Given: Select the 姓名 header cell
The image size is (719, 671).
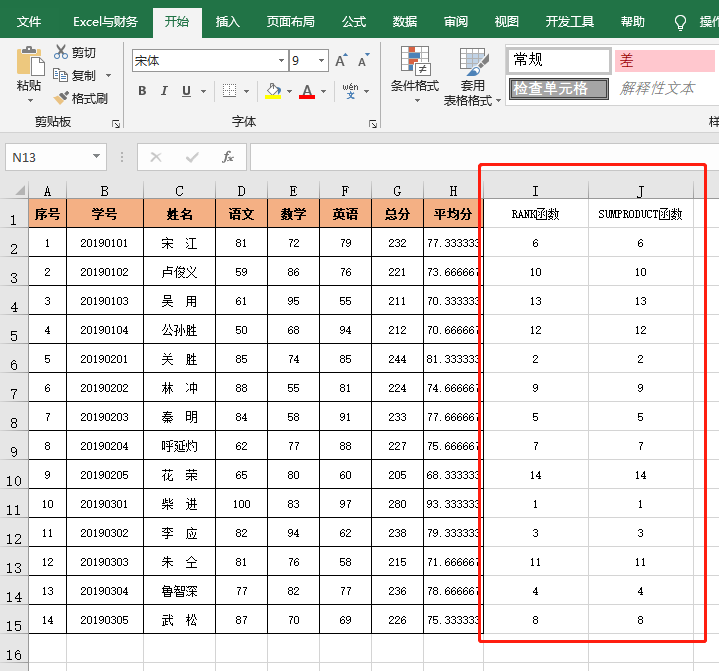Looking at the screenshot, I should tap(179, 213).
